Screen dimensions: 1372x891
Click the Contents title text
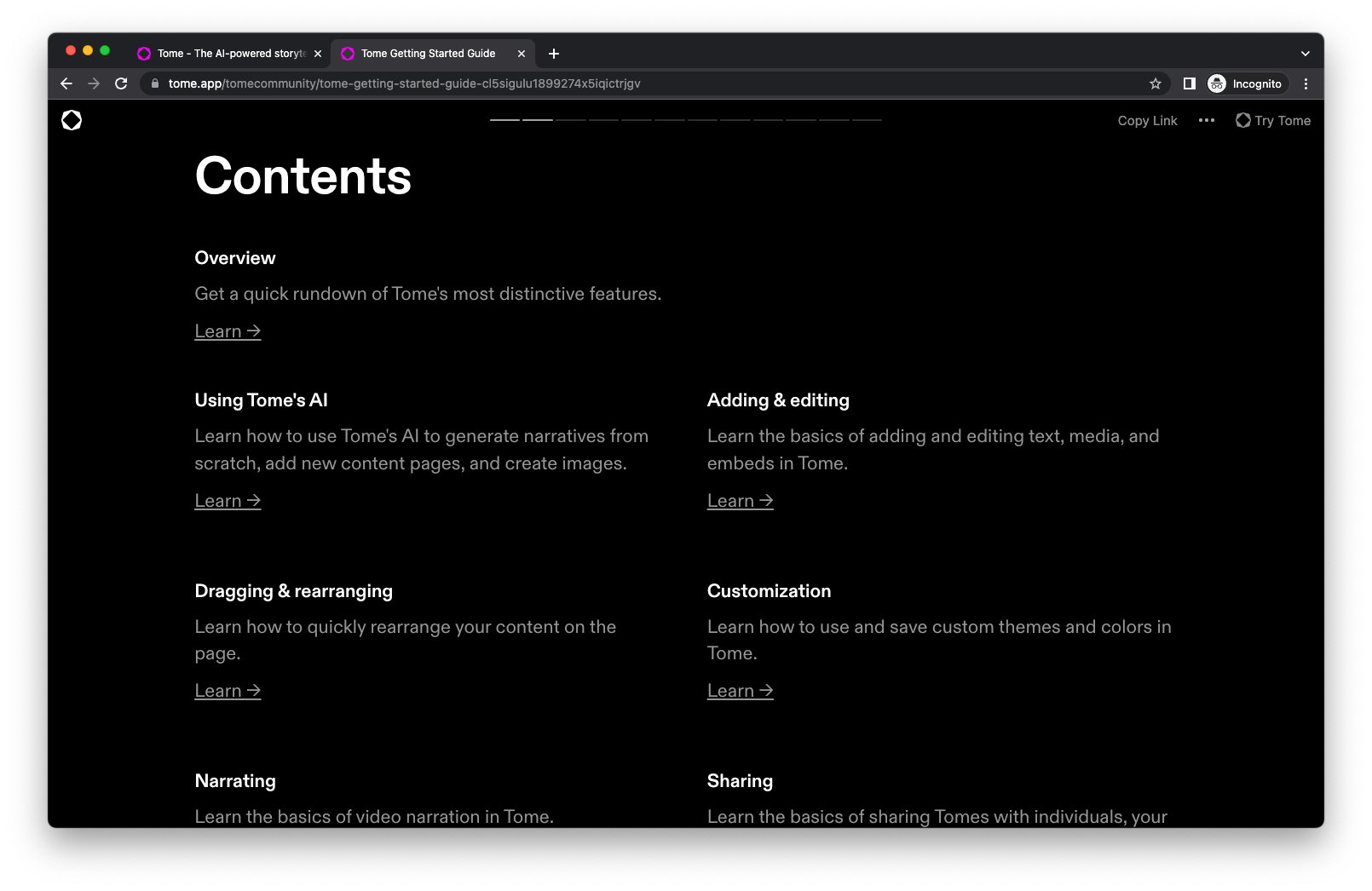pos(303,176)
